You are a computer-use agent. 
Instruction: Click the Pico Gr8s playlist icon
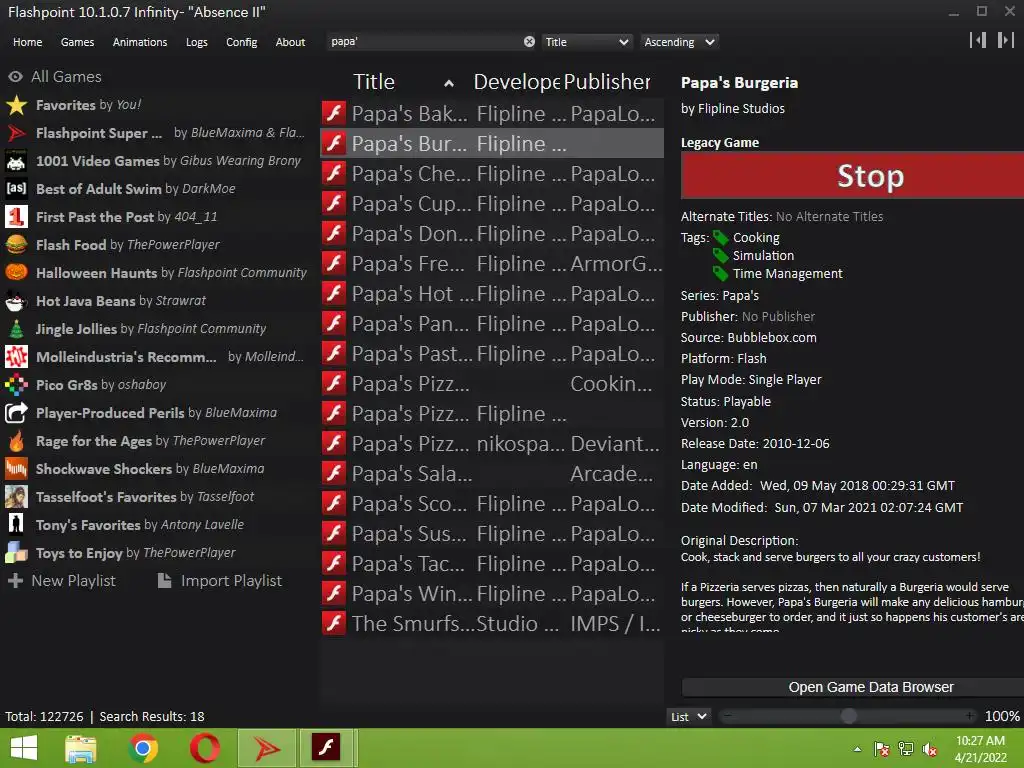tap(16, 385)
